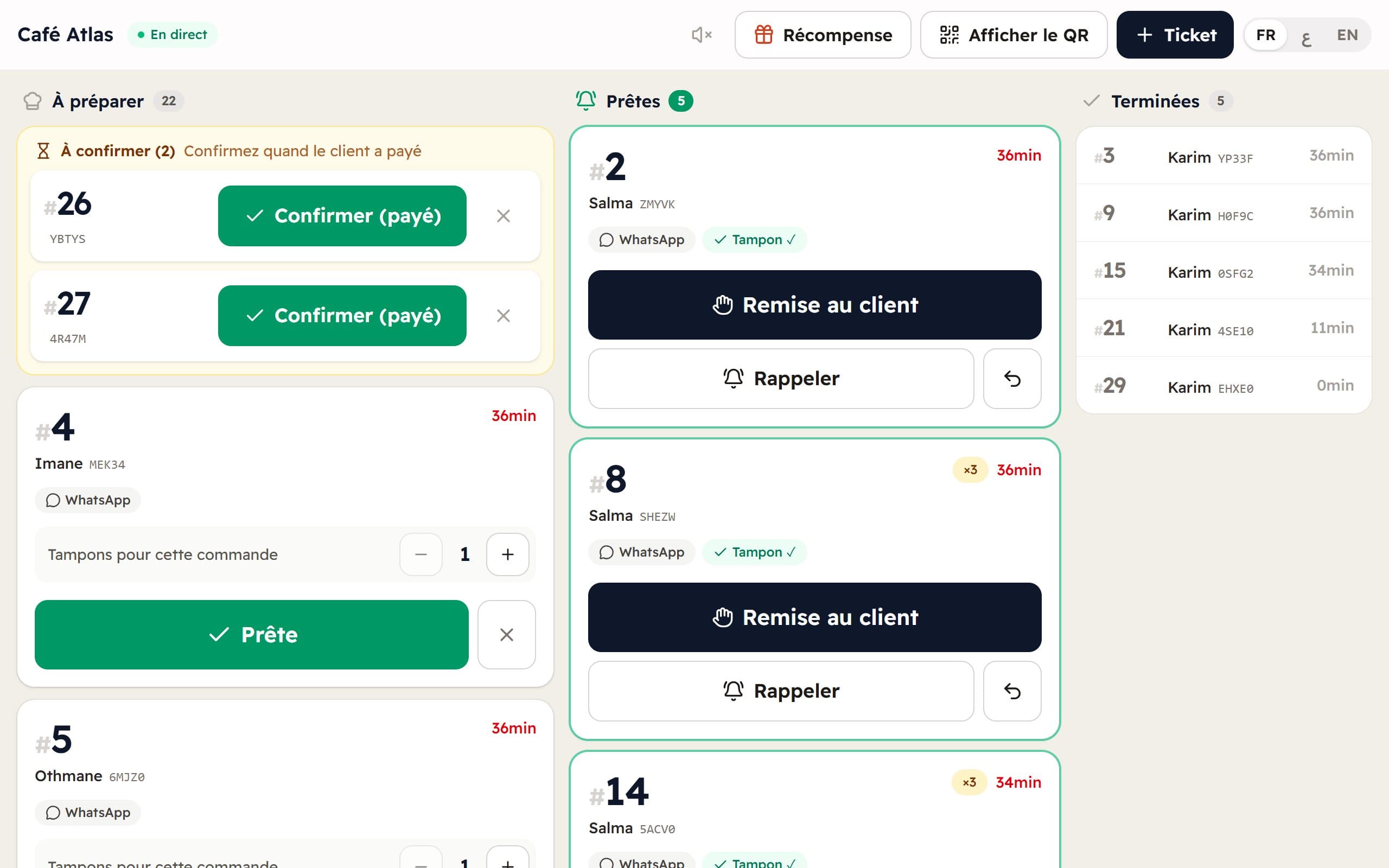Confirm payment for order #27
The image size is (1389, 868).
tap(342, 316)
